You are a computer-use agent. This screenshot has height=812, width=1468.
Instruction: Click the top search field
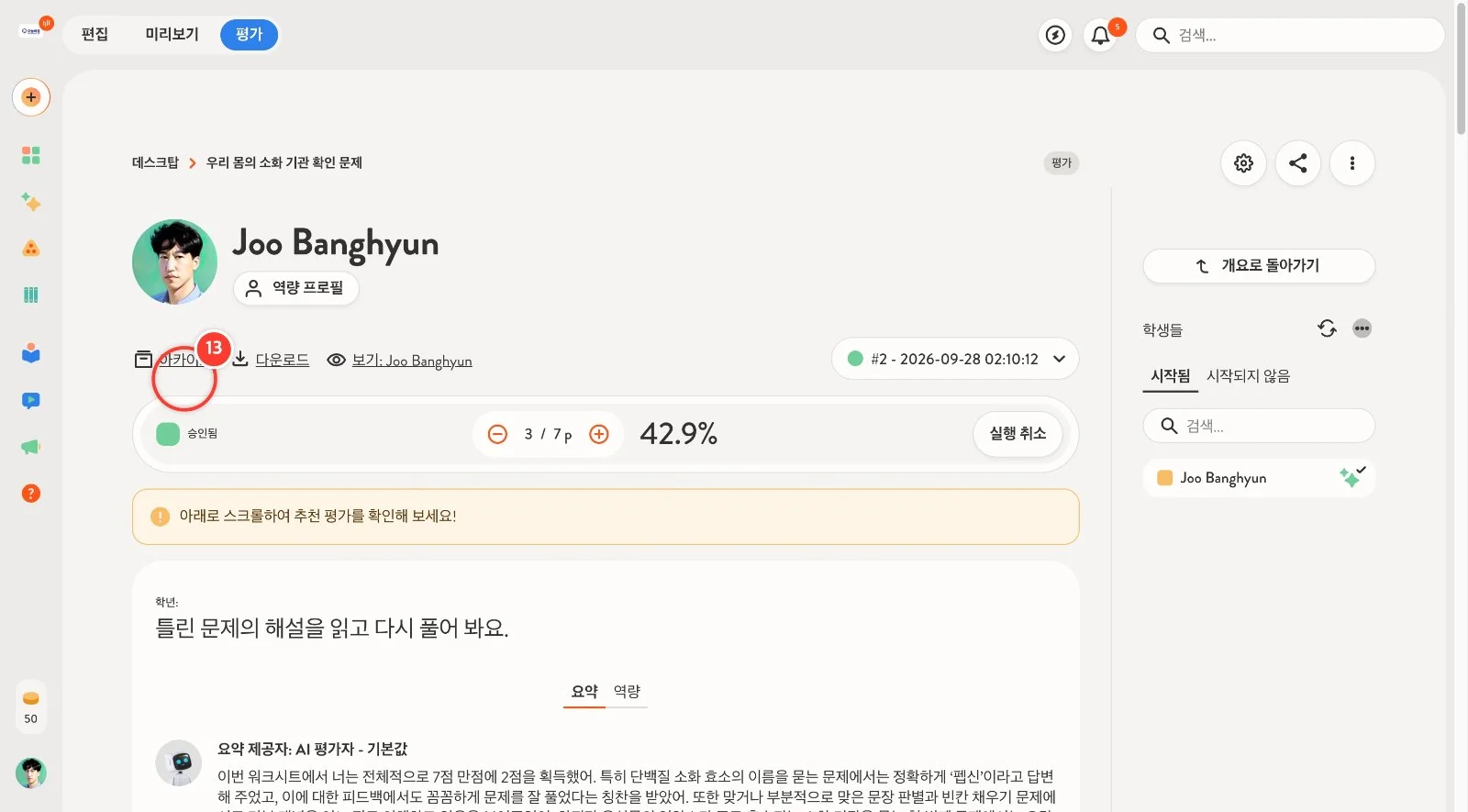click(x=1290, y=35)
